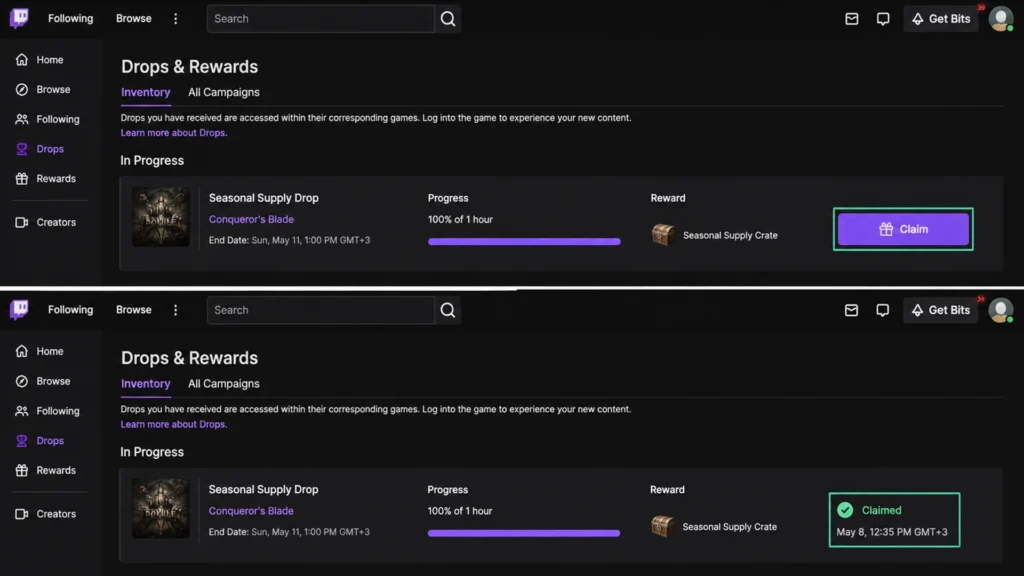Open whispers chat icon in upper screenshot

point(883,19)
